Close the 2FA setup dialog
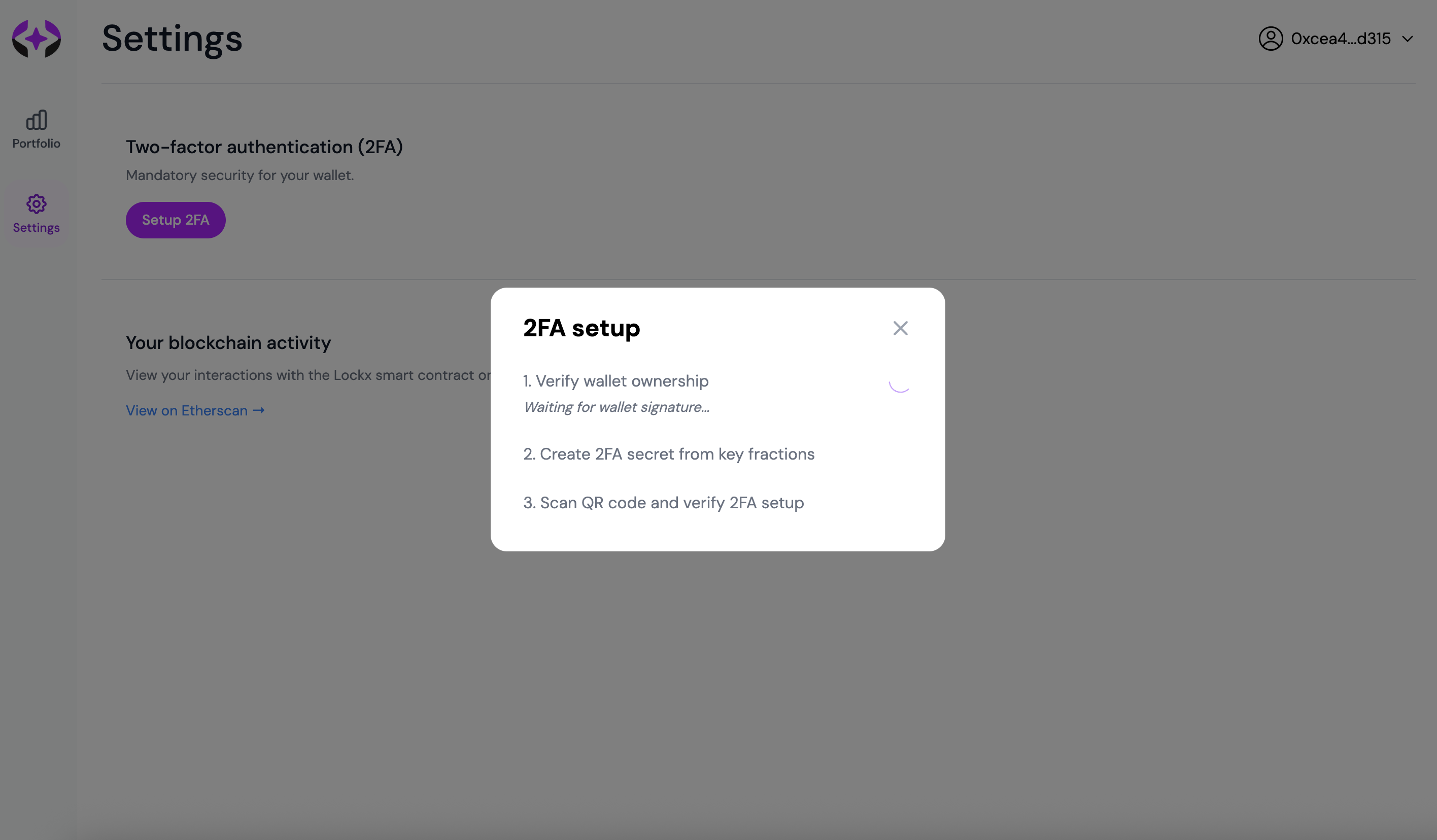This screenshot has width=1437, height=840. tap(900, 328)
